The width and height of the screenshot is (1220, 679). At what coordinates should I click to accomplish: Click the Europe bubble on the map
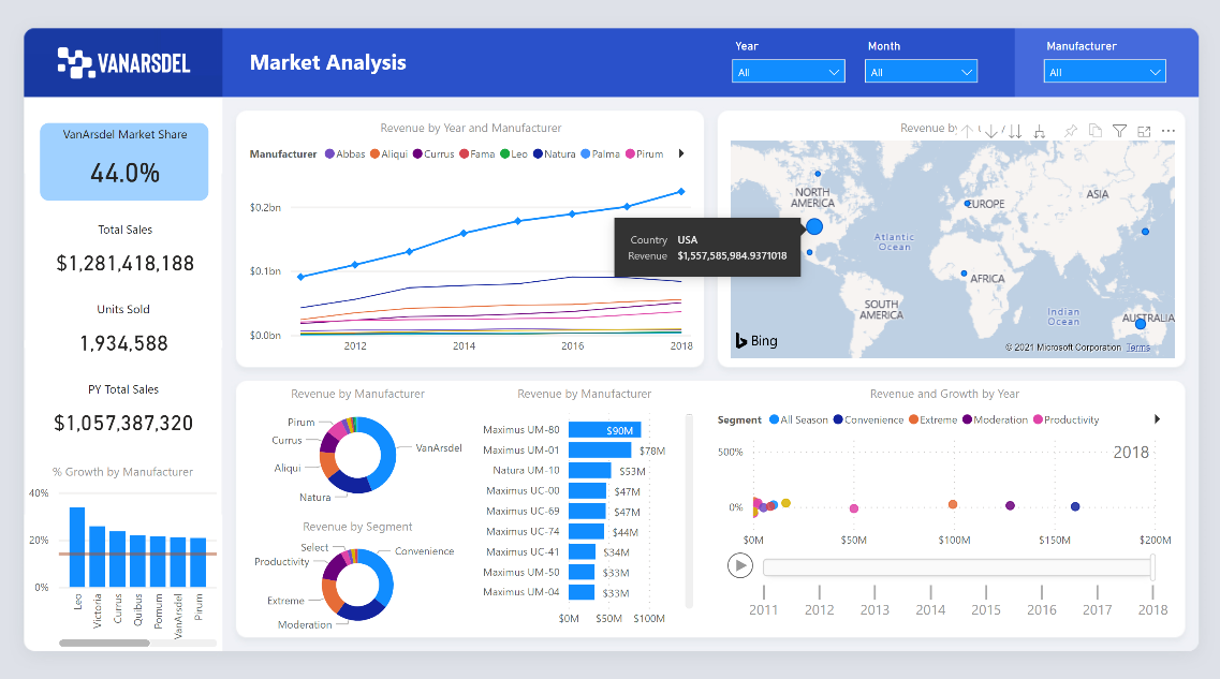coord(968,203)
